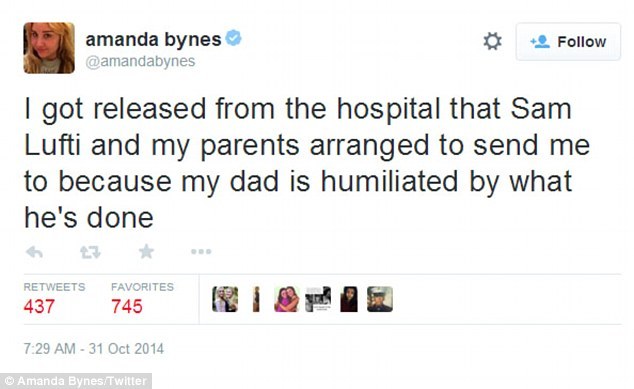Click the 7:29 AM - 31 Oct 2014 timestamp
Image resolution: width=634 pixels, height=389 pixels.
tap(93, 349)
